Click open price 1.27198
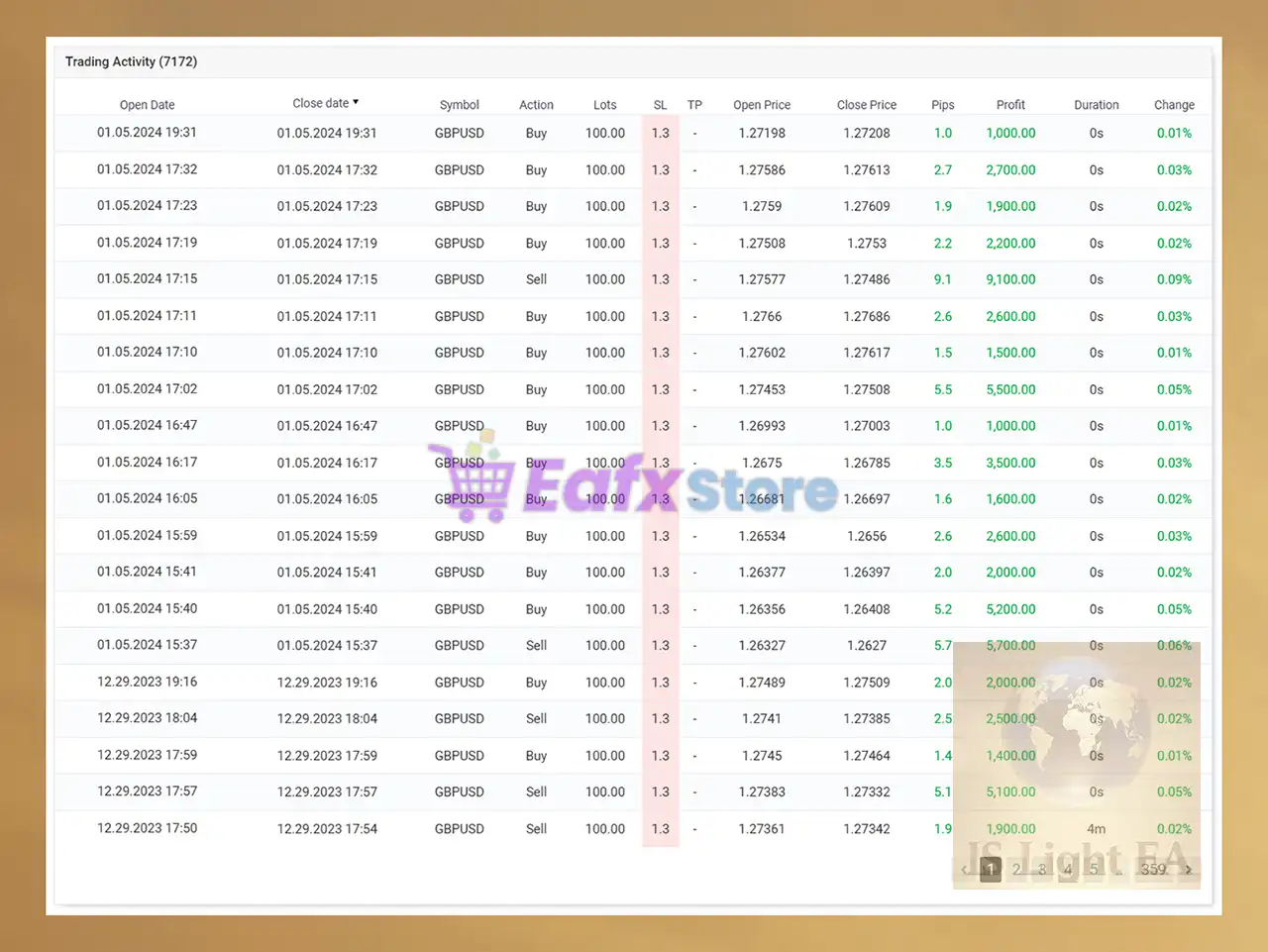Image resolution: width=1268 pixels, height=952 pixels. 762,133
